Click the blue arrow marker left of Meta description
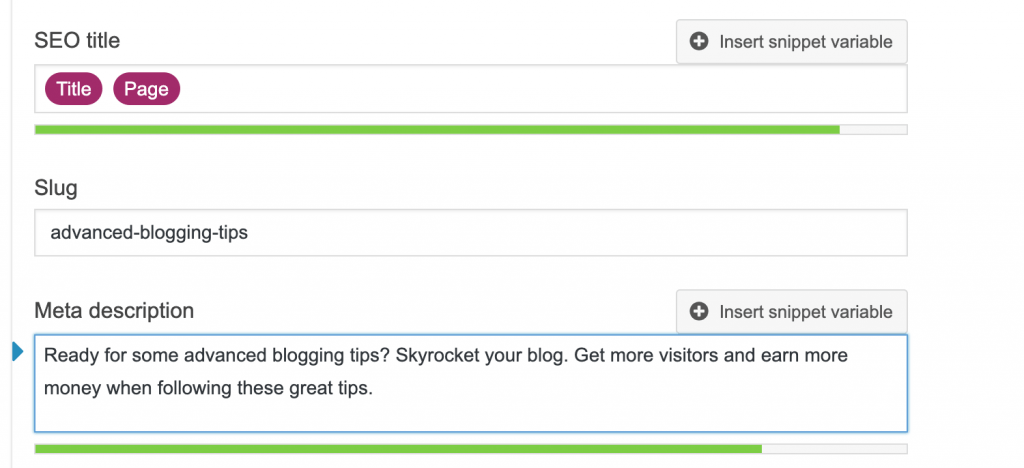The width and height of the screenshot is (1024, 468). pos(18,352)
